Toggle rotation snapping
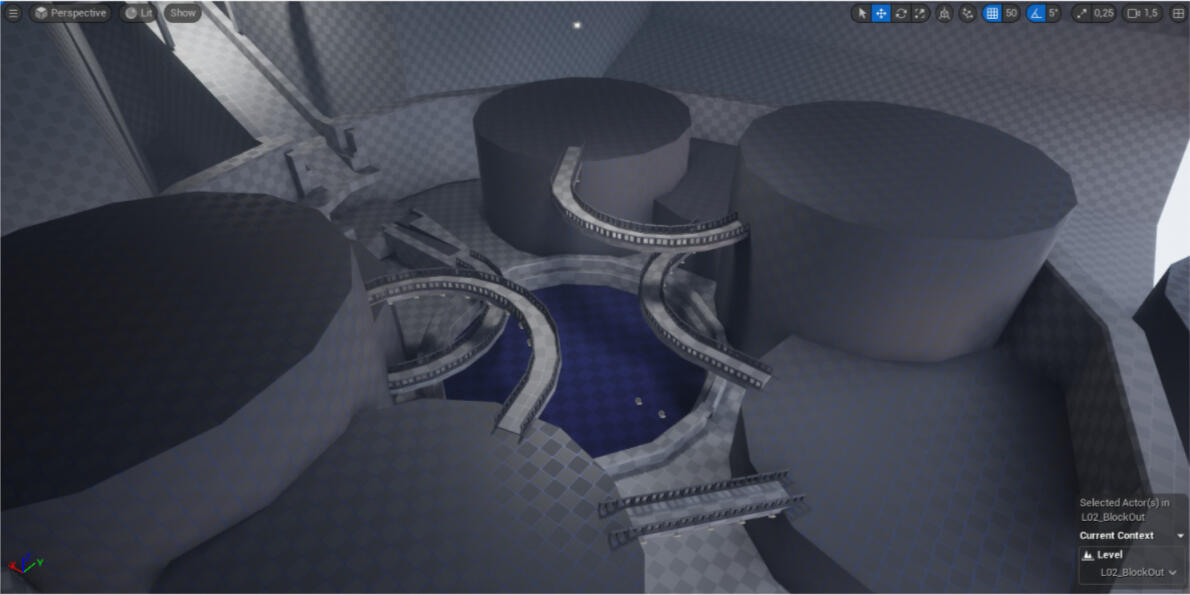The height and width of the screenshot is (595, 1190). point(1033,13)
